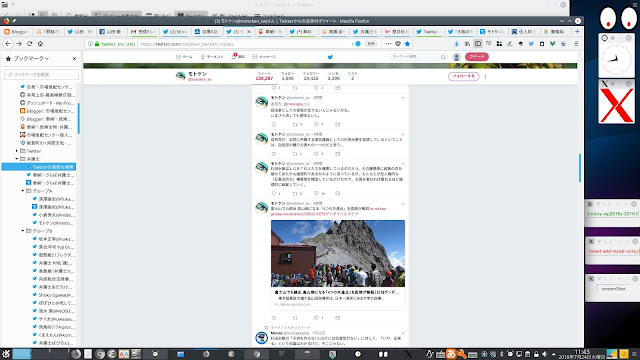640x360 pixels.
Task: Click the large red X widget on the desktop
Action: (616, 105)
